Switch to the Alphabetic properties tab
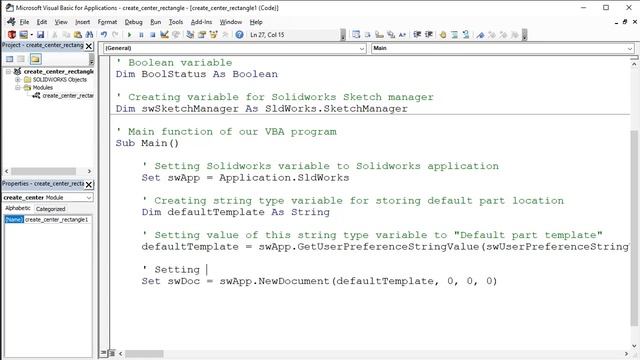640x360 pixels. click(x=18, y=209)
